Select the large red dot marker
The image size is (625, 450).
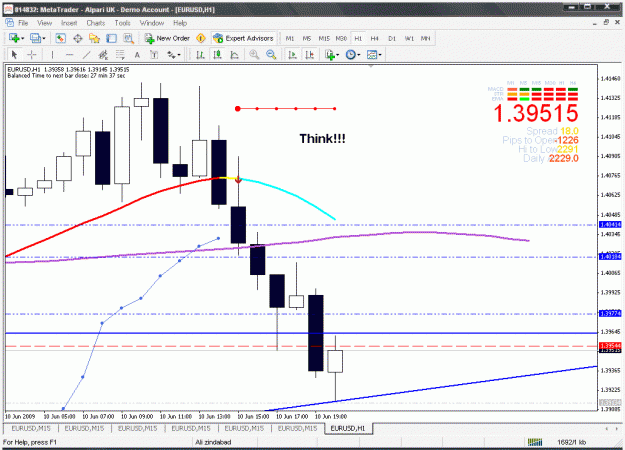pyautogui.click(x=238, y=108)
